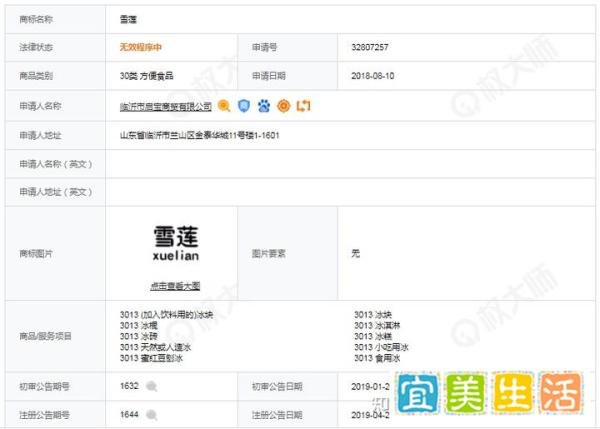
Task: Click the orange magnifier icon beside applicant name
Action: 224,106
